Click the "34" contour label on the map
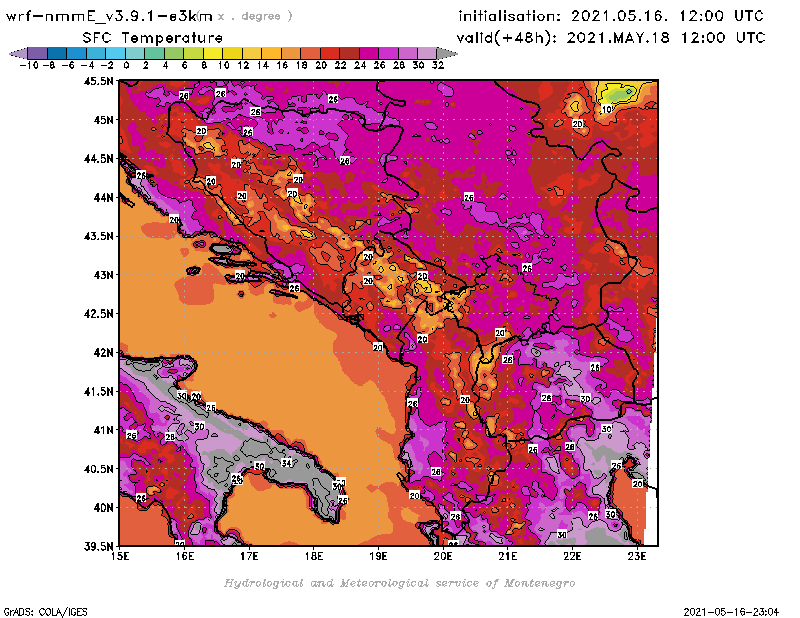 click(x=287, y=463)
